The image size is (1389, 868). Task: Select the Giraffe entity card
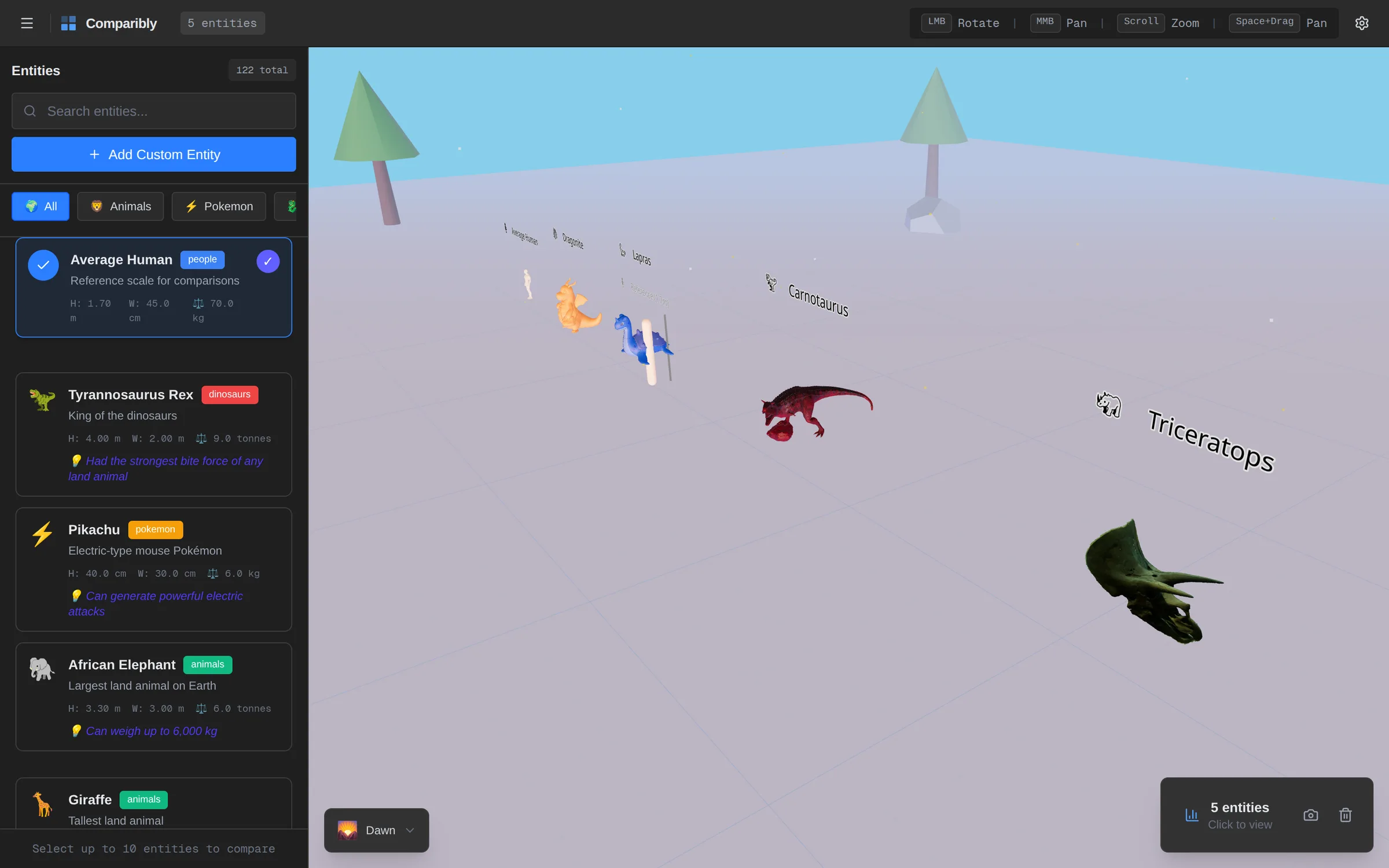[x=153, y=803]
